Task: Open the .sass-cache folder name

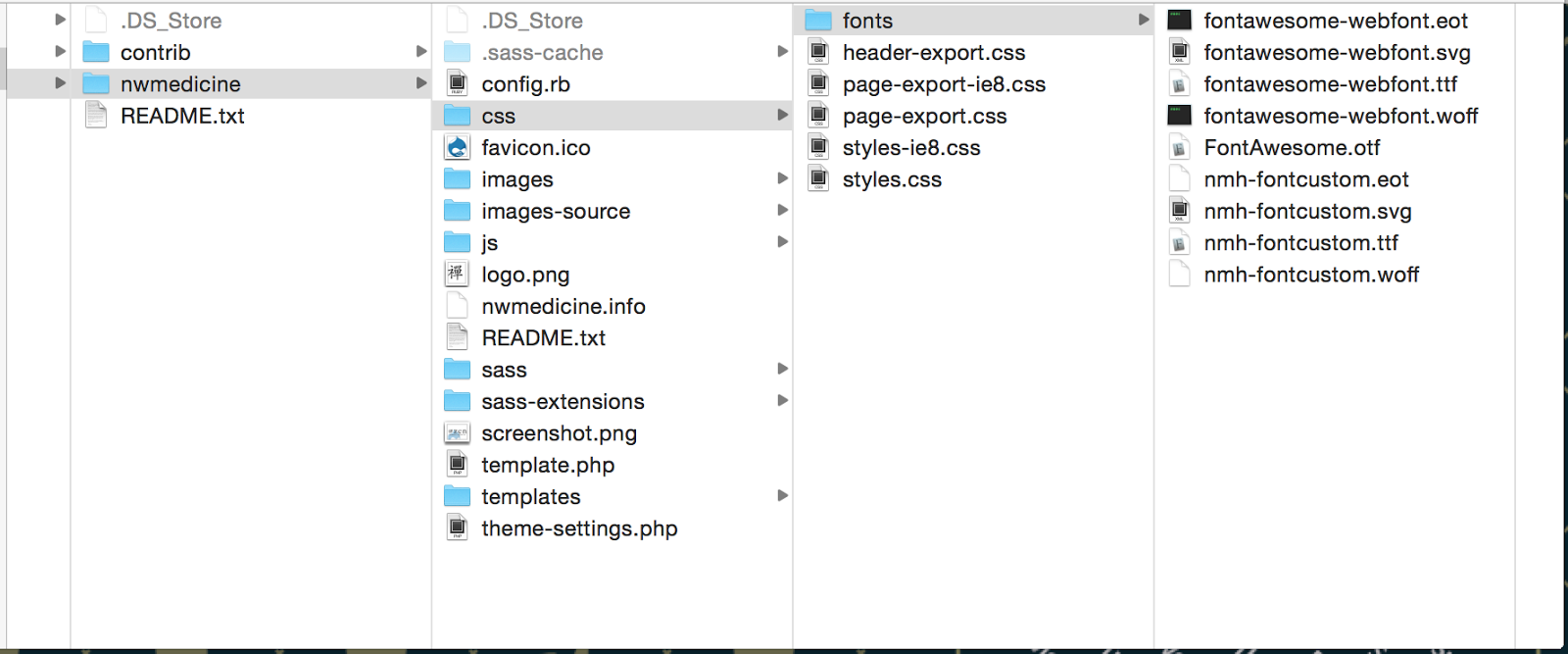Action: point(542,52)
